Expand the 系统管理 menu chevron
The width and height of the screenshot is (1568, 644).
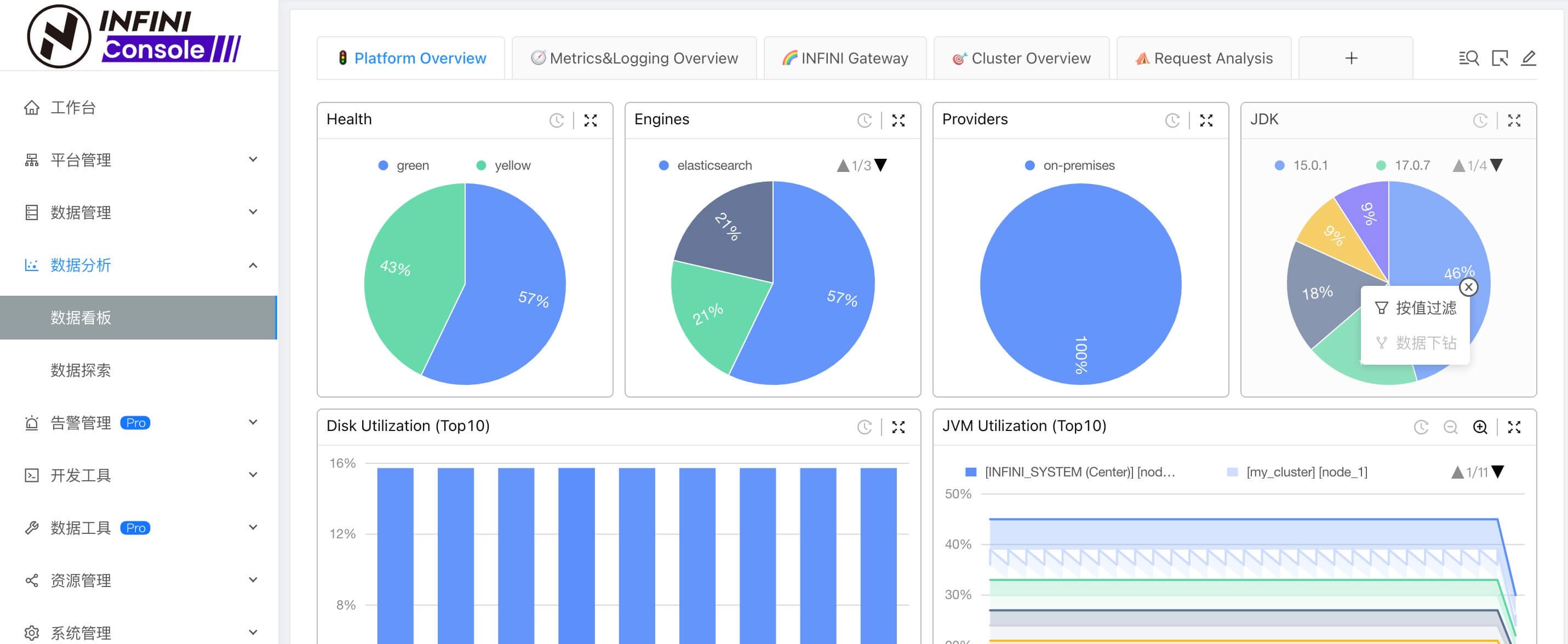pyautogui.click(x=253, y=633)
